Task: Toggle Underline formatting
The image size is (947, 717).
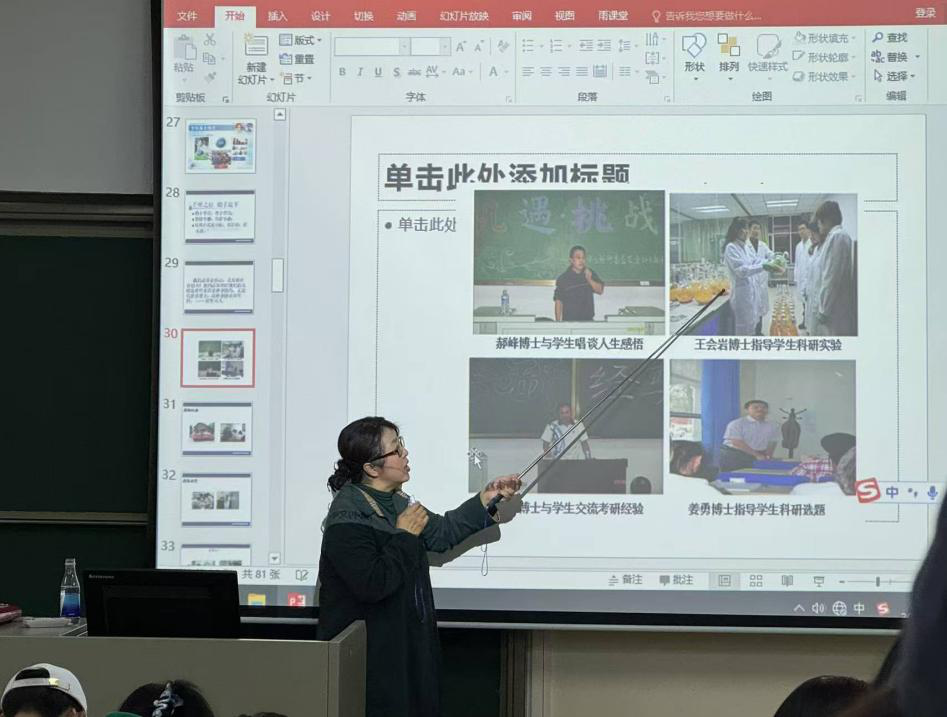Action: click(x=378, y=72)
